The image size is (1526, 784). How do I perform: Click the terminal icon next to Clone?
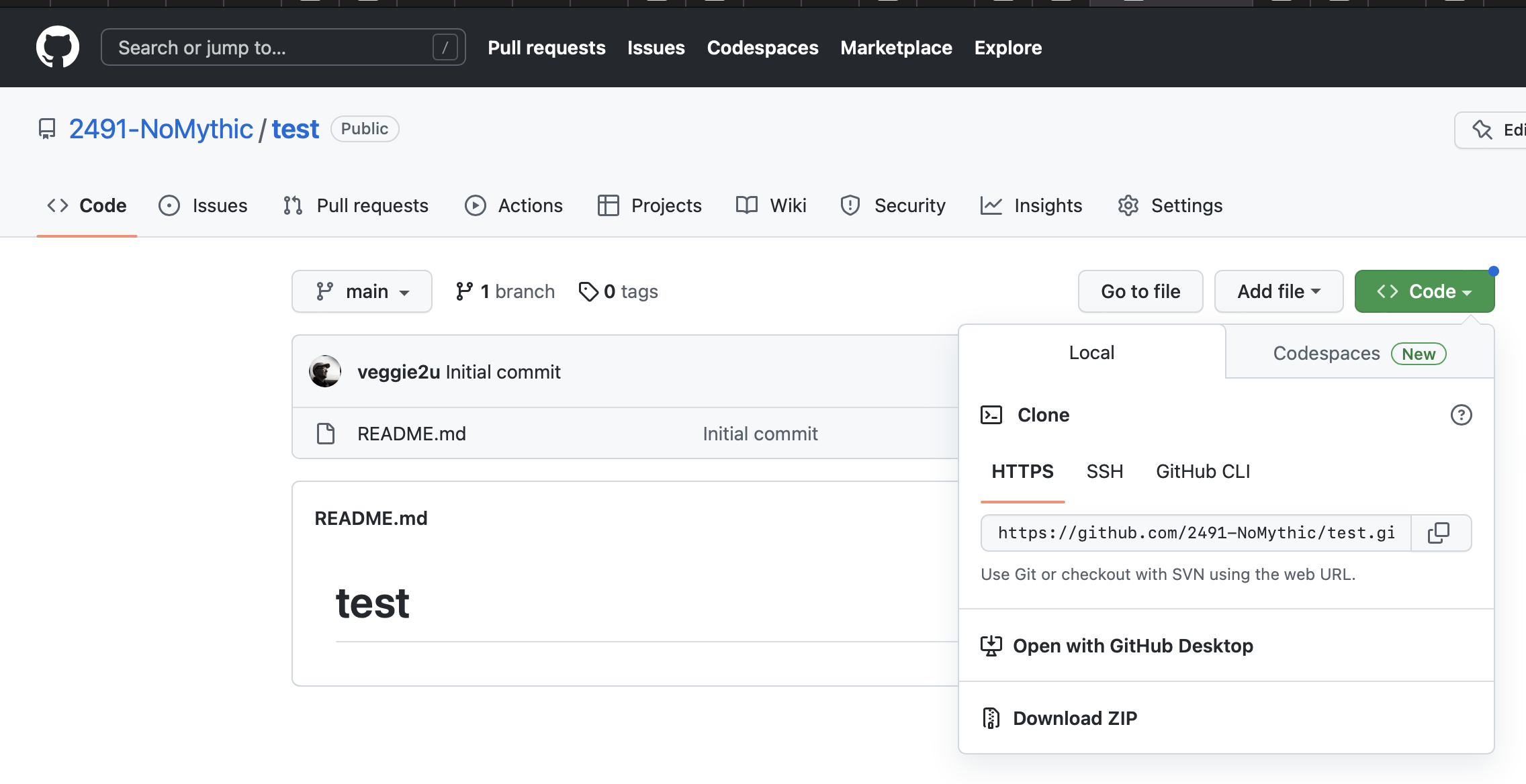click(991, 415)
